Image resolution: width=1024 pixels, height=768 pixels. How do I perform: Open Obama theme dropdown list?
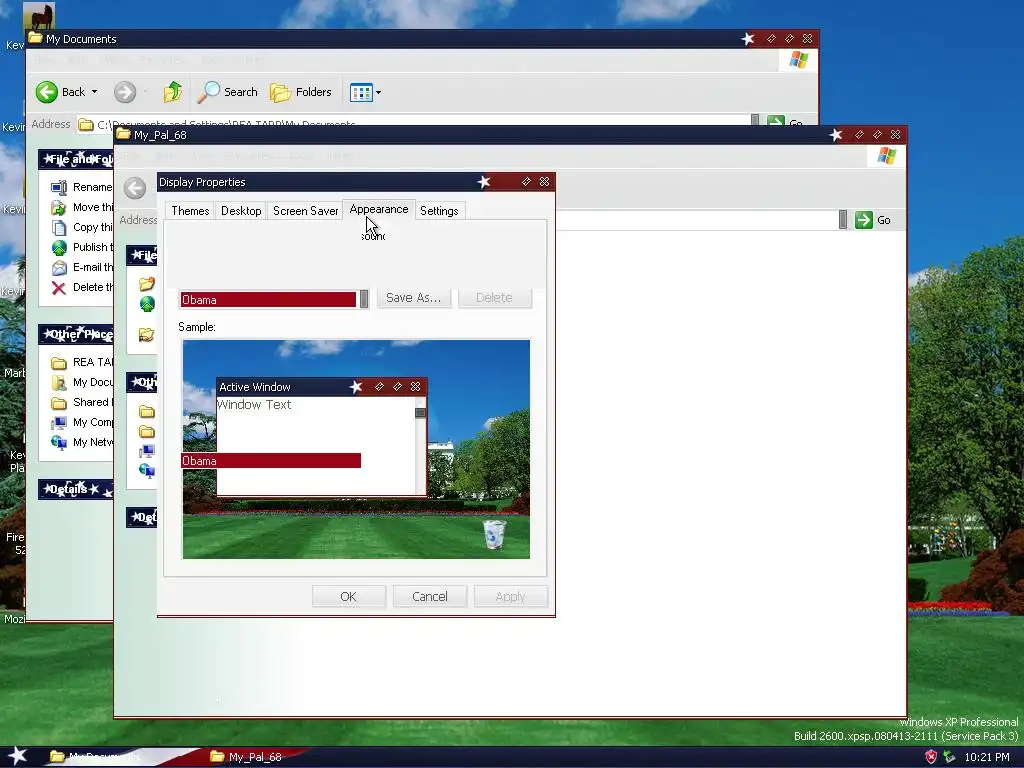coord(364,299)
